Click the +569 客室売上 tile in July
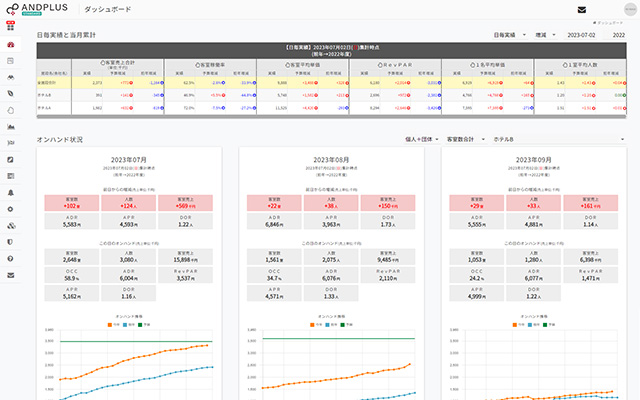Screen dimensions: 640x400 coord(186,203)
